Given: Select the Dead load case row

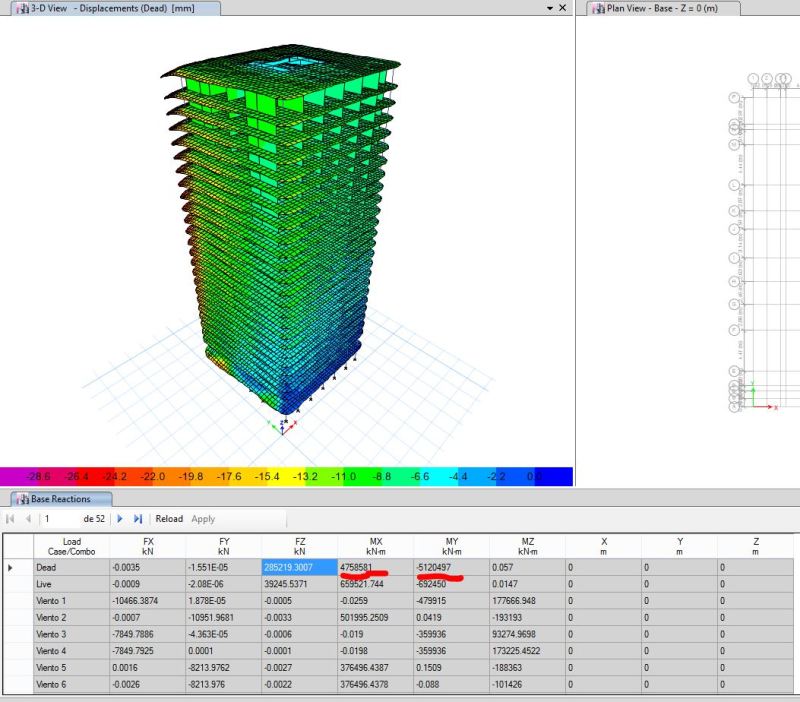Looking at the screenshot, I should [398, 567].
